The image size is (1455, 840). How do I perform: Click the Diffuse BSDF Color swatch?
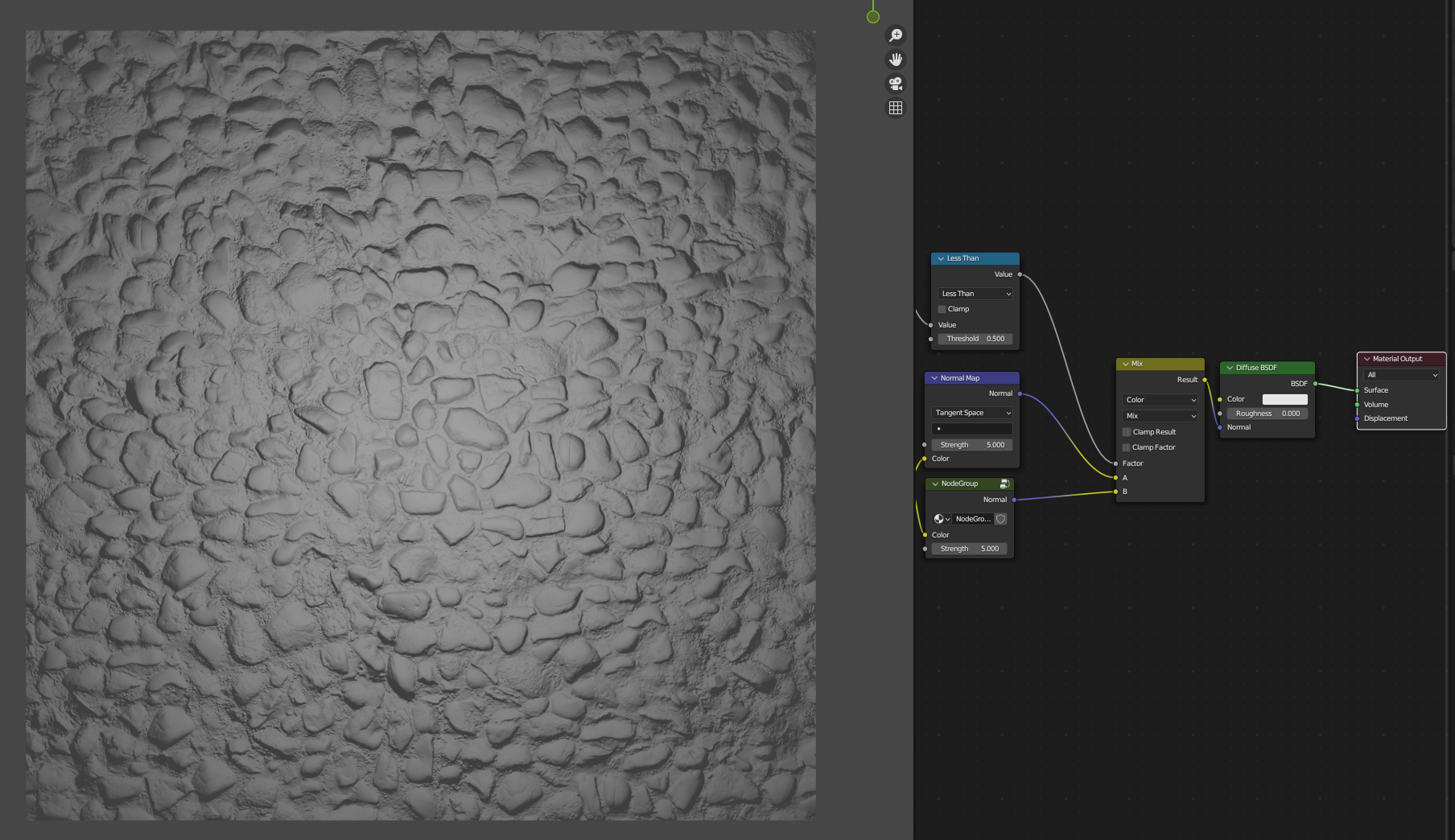pos(1284,399)
